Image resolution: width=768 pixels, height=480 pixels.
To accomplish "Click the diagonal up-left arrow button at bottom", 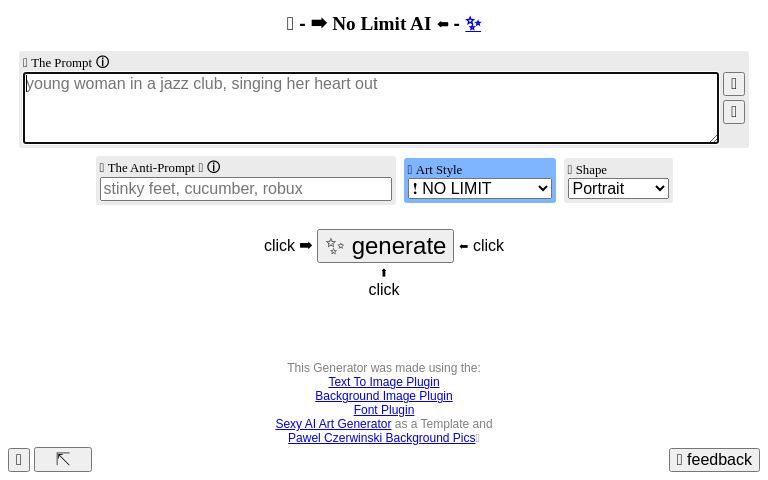I will tap(63, 459).
